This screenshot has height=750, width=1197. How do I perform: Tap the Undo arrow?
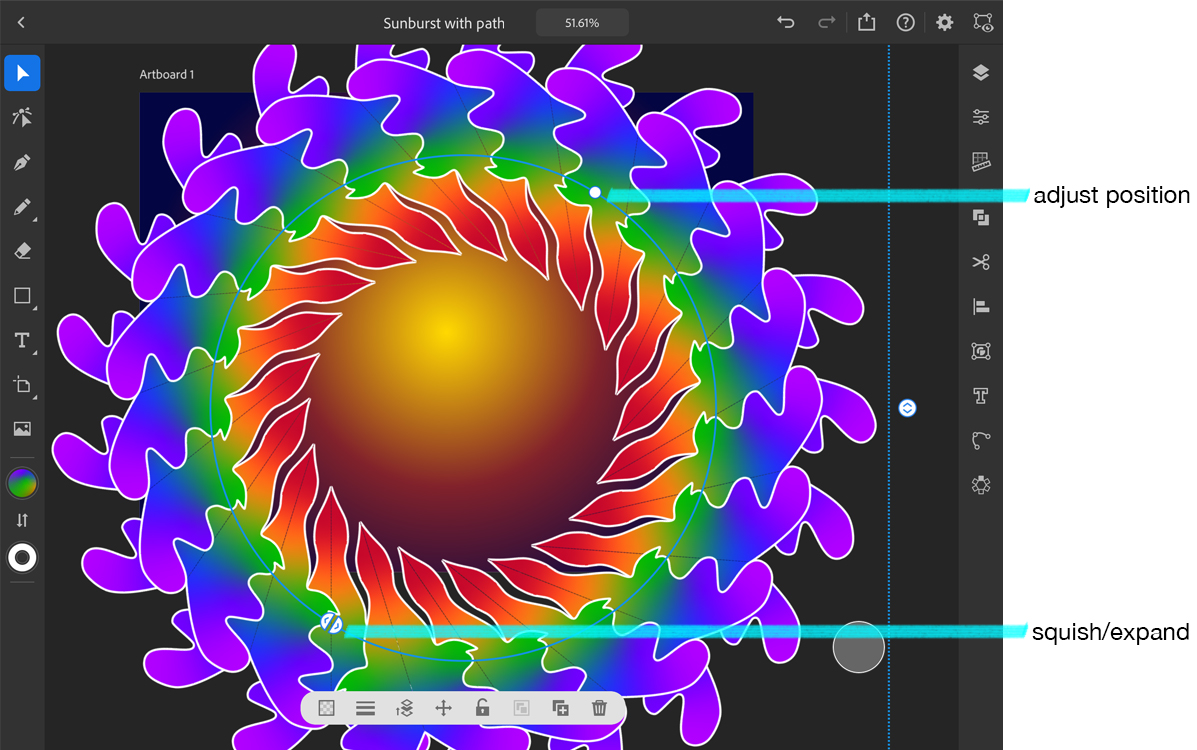(x=786, y=21)
